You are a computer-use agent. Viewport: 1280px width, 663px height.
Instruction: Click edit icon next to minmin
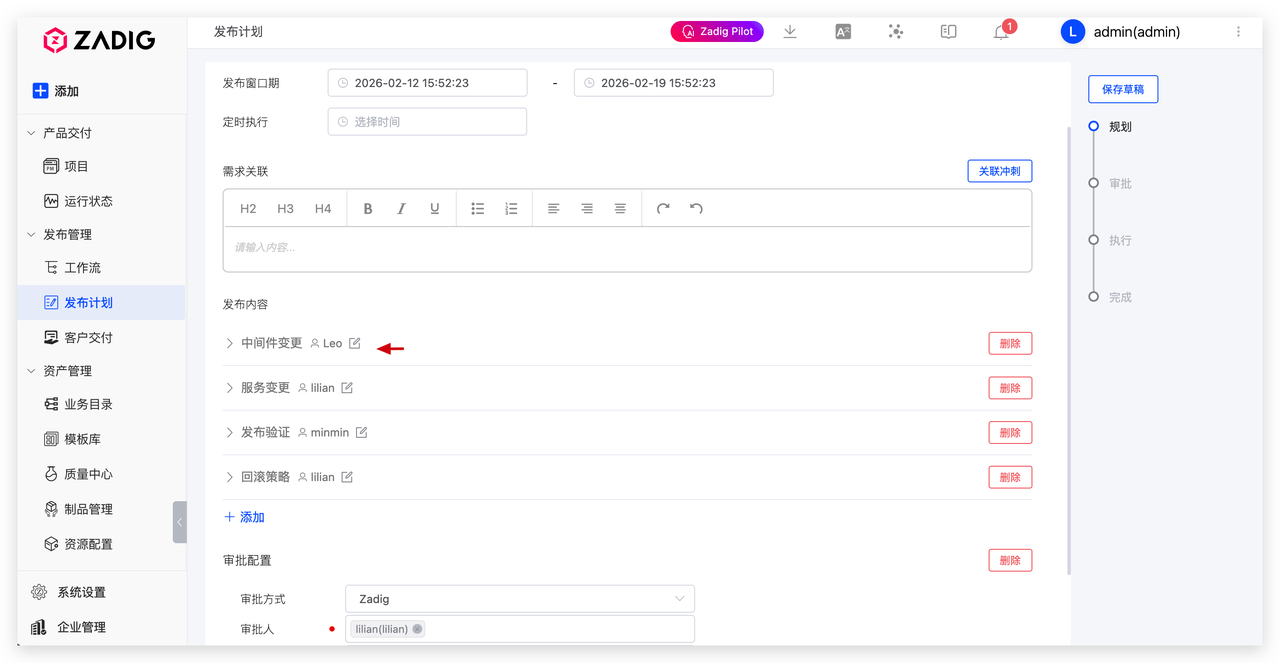click(362, 432)
